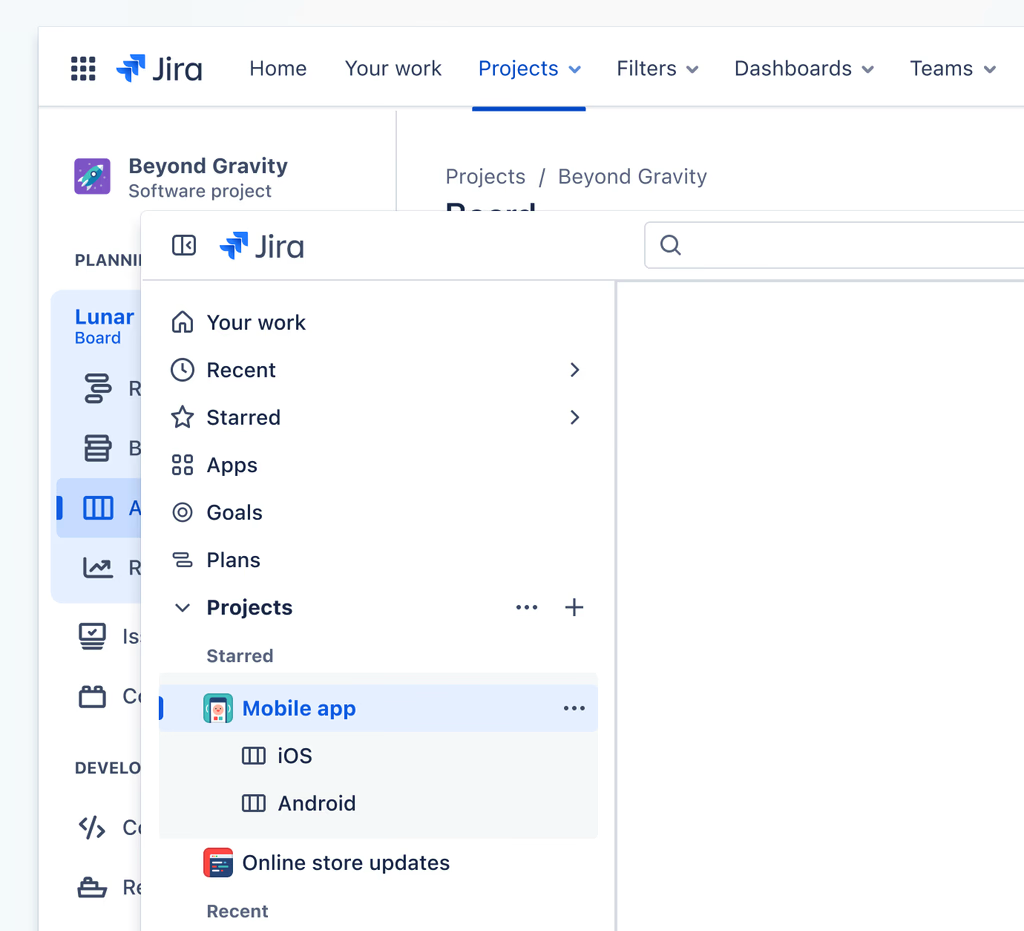Click into the search input field
This screenshot has width=1024, height=931.
[x=835, y=245]
